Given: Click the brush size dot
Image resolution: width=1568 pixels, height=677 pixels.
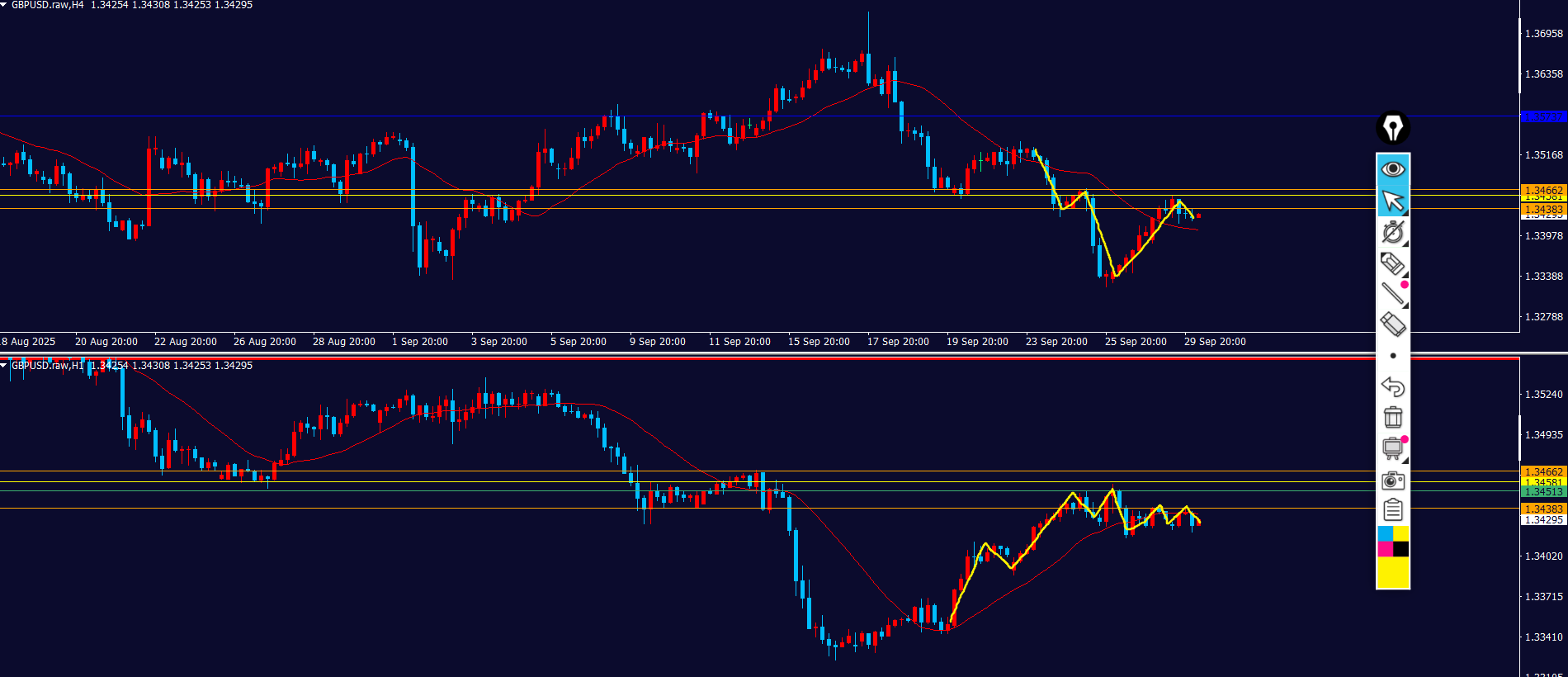Looking at the screenshot, I should coord(1393,356).
